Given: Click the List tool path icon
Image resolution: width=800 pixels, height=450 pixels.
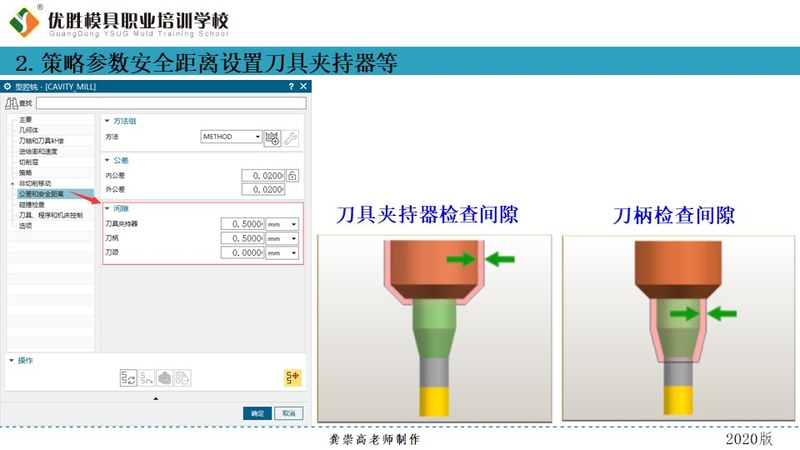Looking at the screenshot, I should pyautogui.click(x=183, y=378).
